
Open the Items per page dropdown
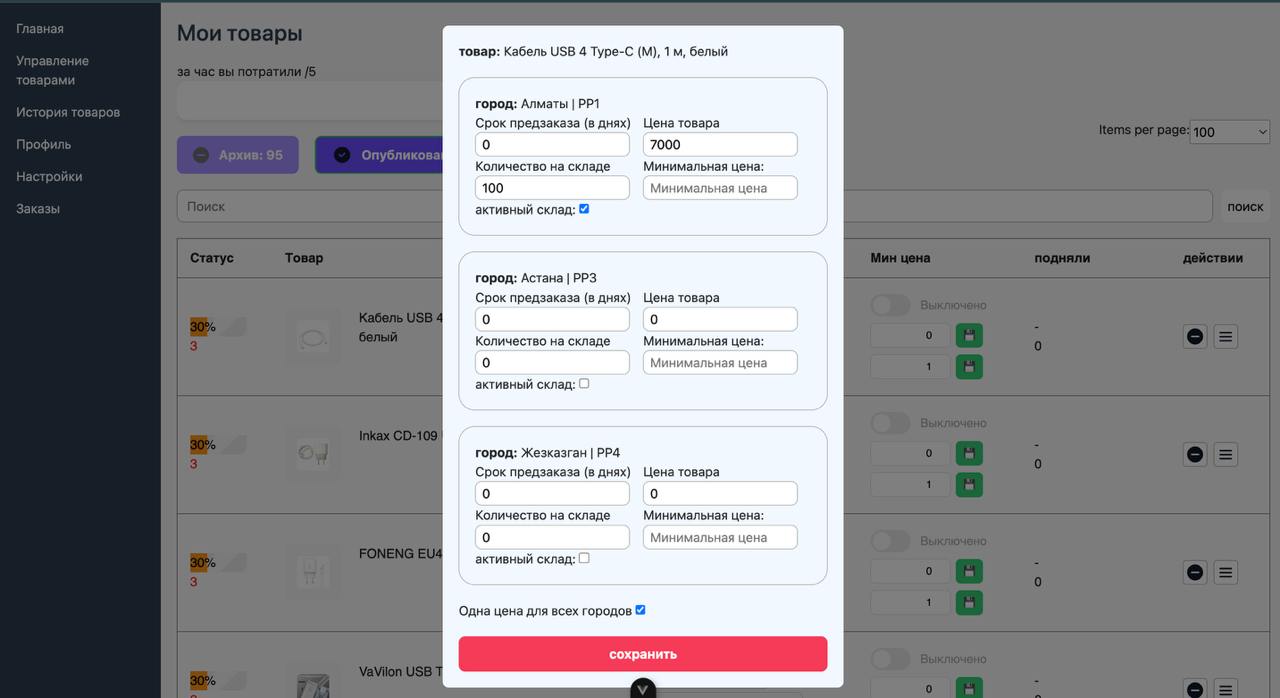pyautogui.click(x=1229, y=132)
